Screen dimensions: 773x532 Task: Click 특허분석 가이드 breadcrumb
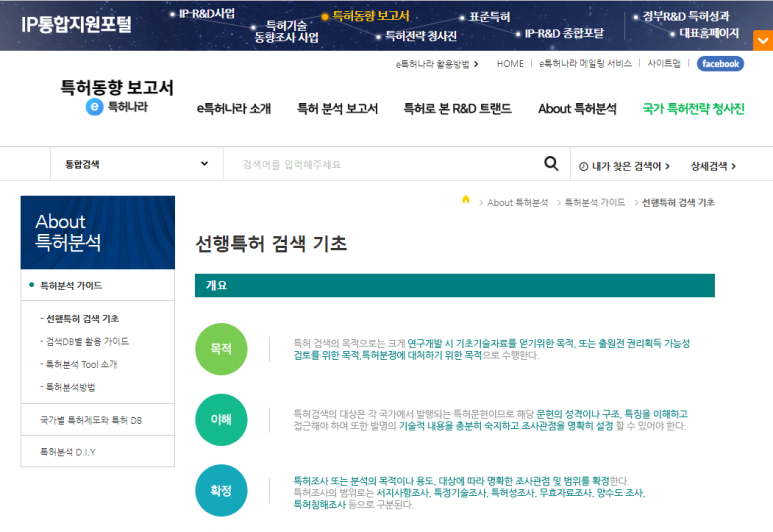pyautogui.click(x=595, y=203)
